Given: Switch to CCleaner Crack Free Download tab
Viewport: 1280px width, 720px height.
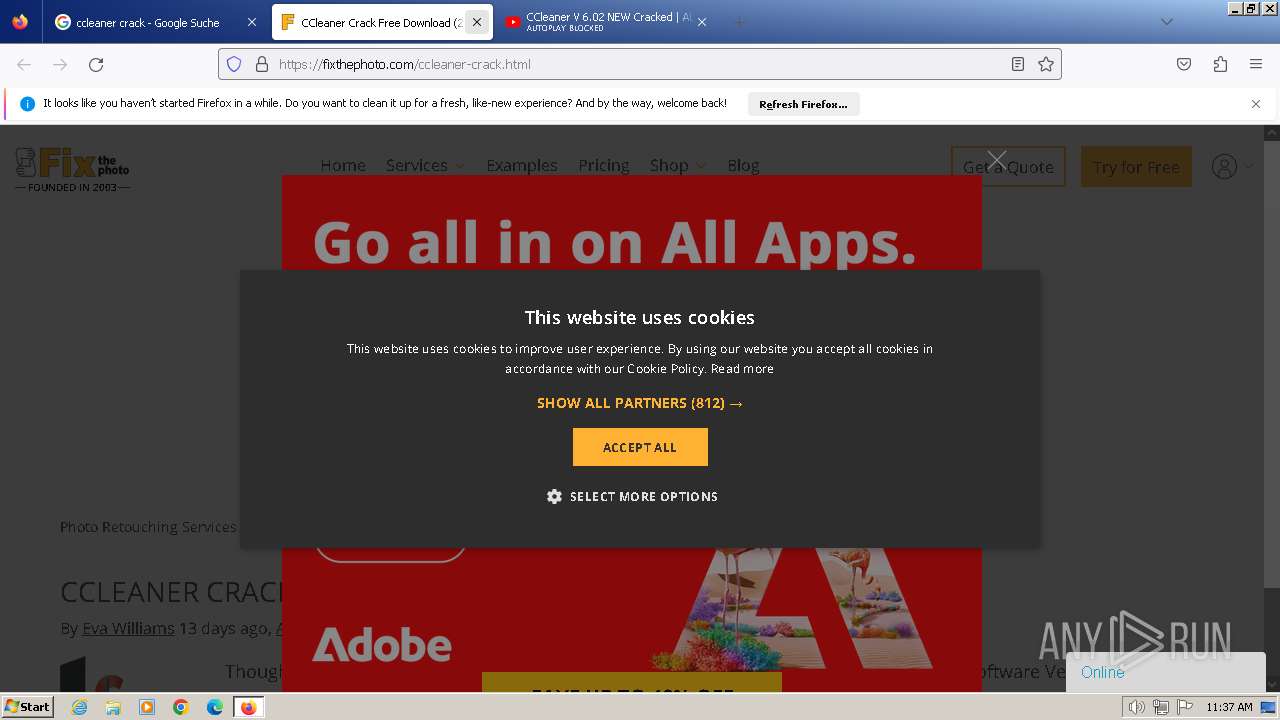Looking at the screenshot, I should (x=382, y=22).
